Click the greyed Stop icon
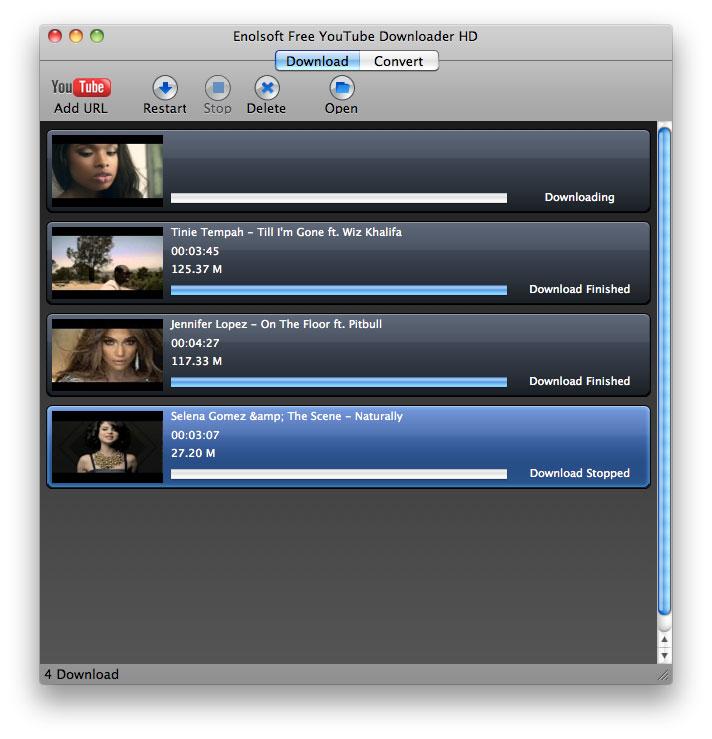 [218, 88]
